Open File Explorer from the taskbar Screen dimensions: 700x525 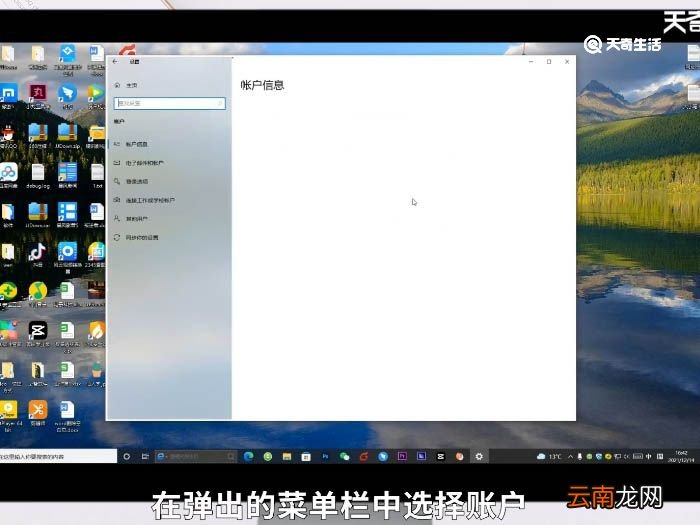point(287,456)
